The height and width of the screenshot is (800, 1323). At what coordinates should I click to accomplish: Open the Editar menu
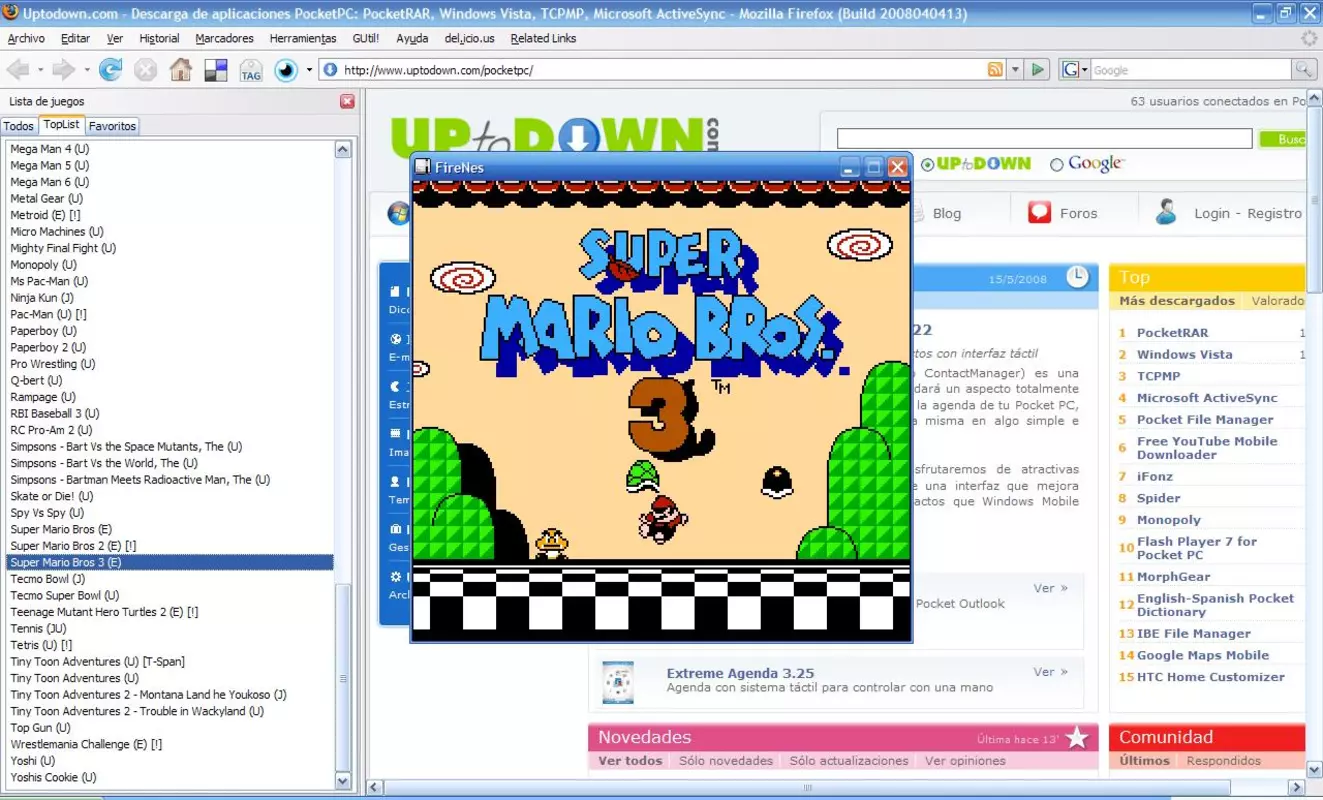point(75,38)
